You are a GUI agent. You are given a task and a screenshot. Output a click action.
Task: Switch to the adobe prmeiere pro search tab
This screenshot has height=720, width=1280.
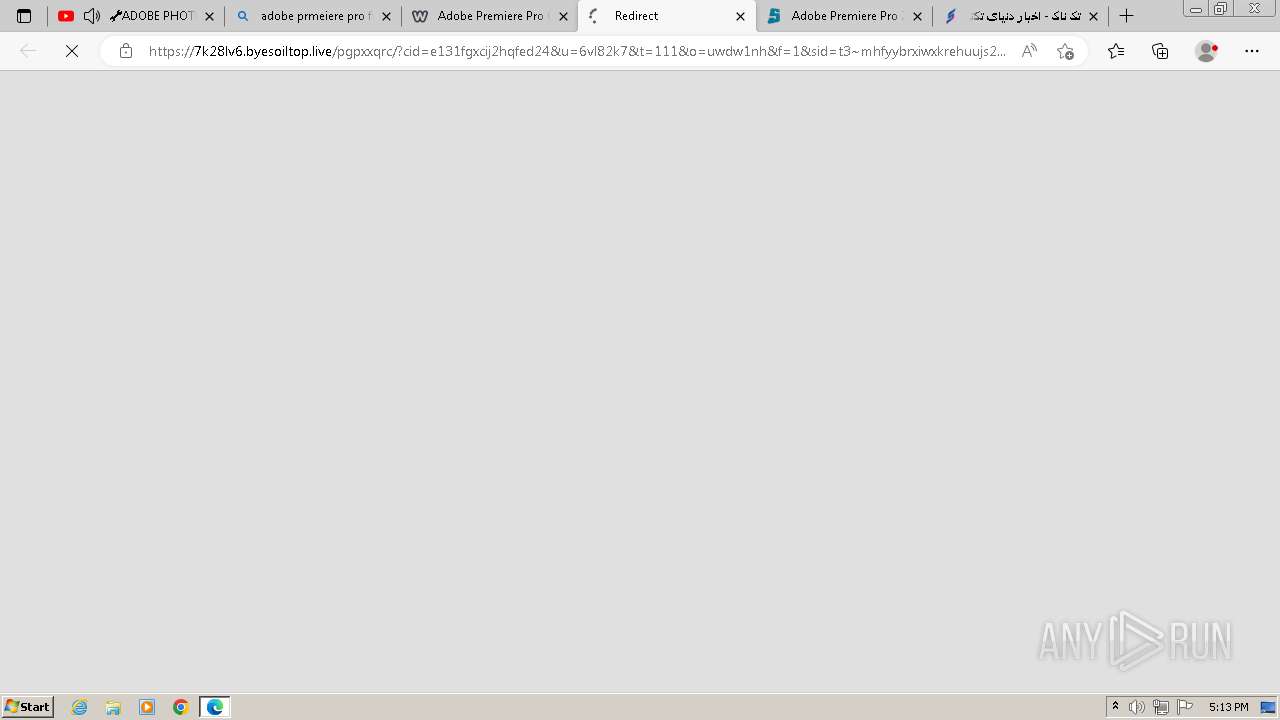[x=313, y=16]
